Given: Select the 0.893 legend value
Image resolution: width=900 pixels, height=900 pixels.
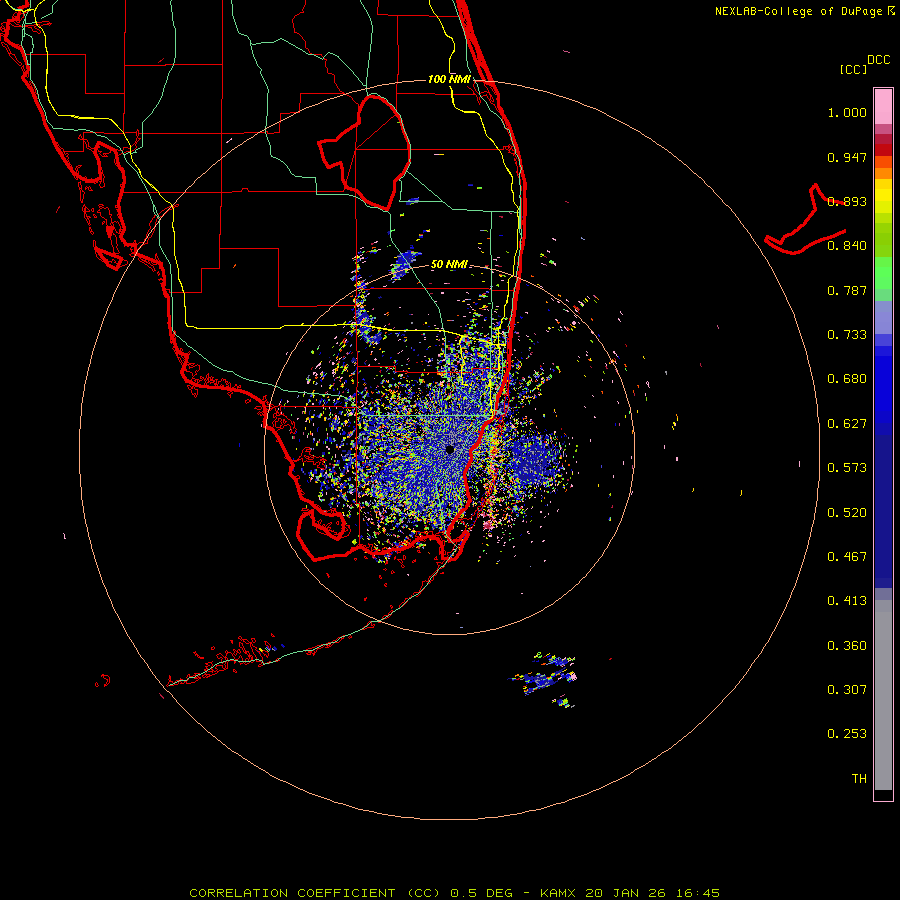Looking at the screenshot, I should tap(847, 201).
